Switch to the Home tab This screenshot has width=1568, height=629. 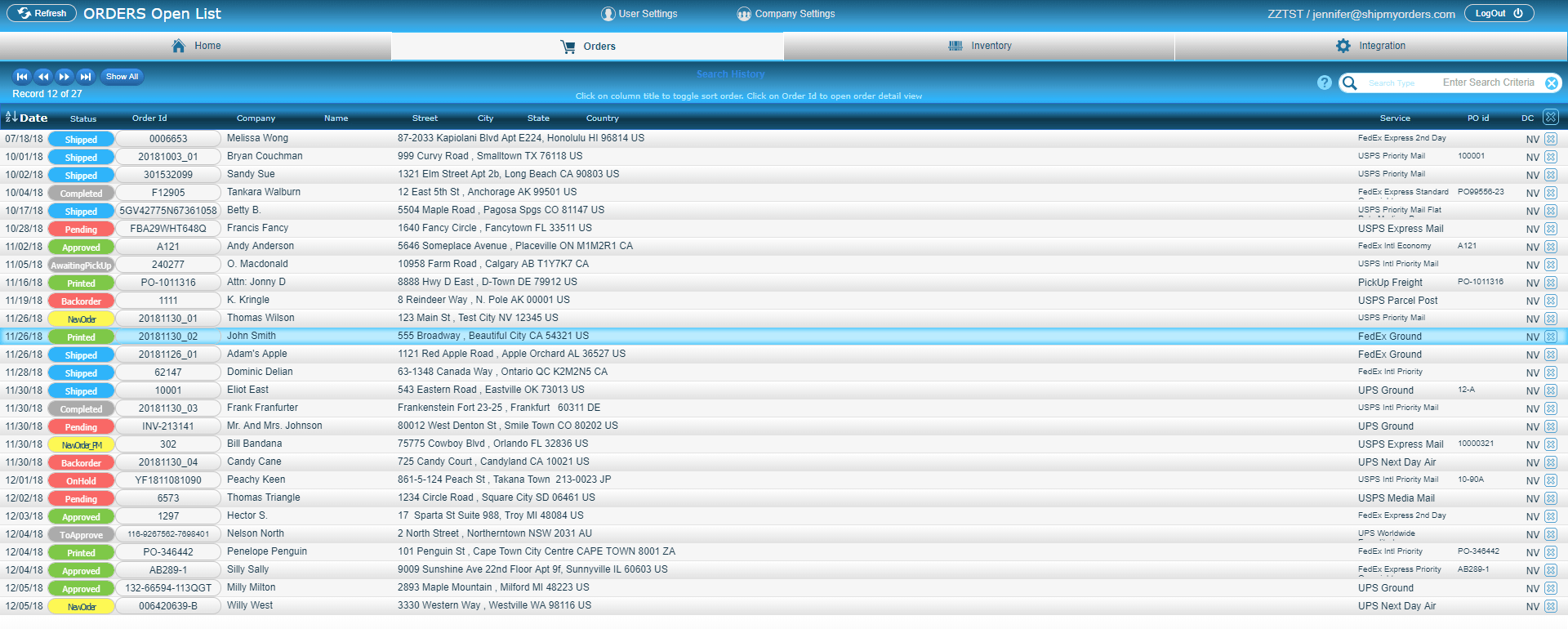tap(196, 46)
